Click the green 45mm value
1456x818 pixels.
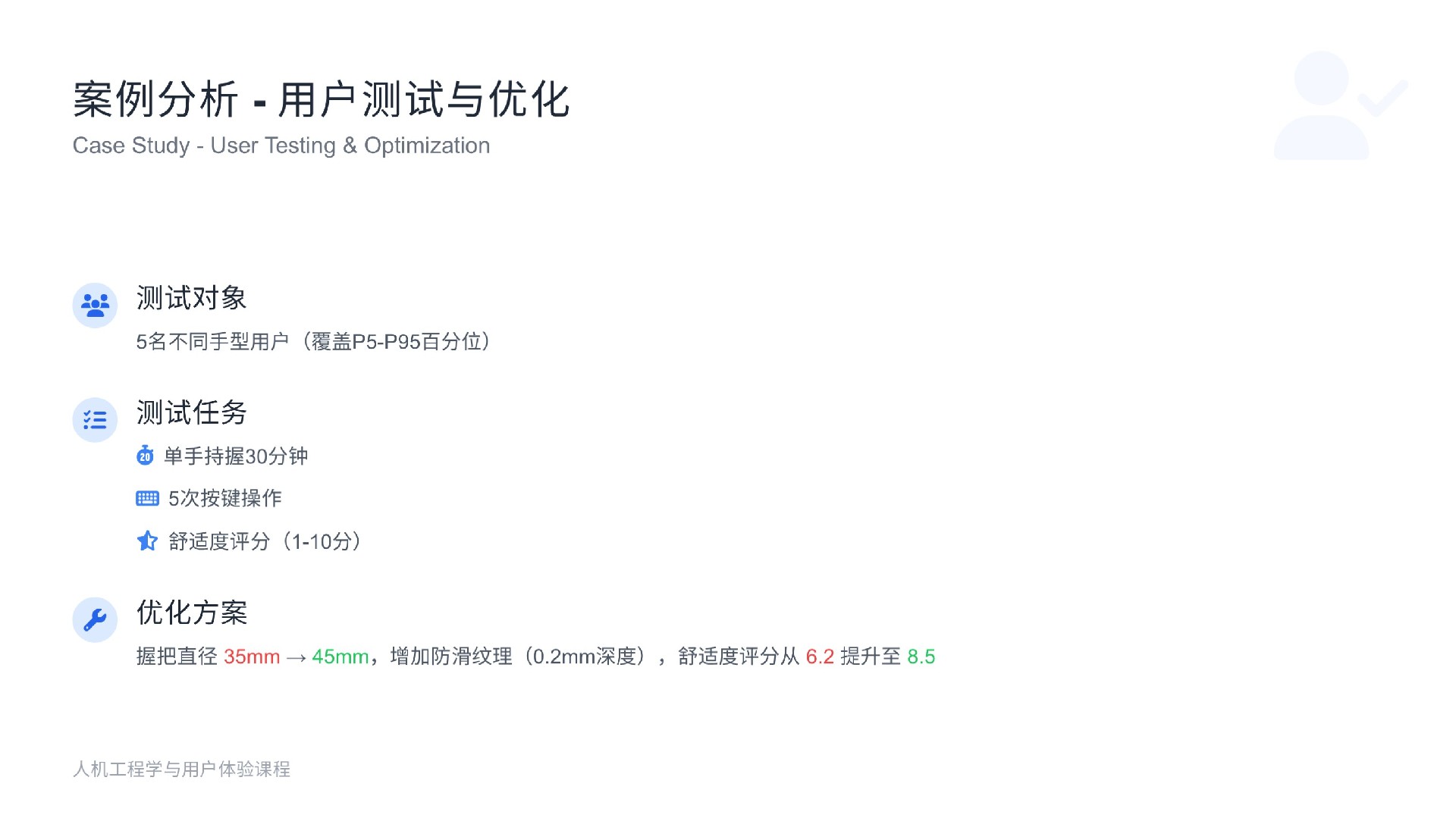tap(340, 657)
